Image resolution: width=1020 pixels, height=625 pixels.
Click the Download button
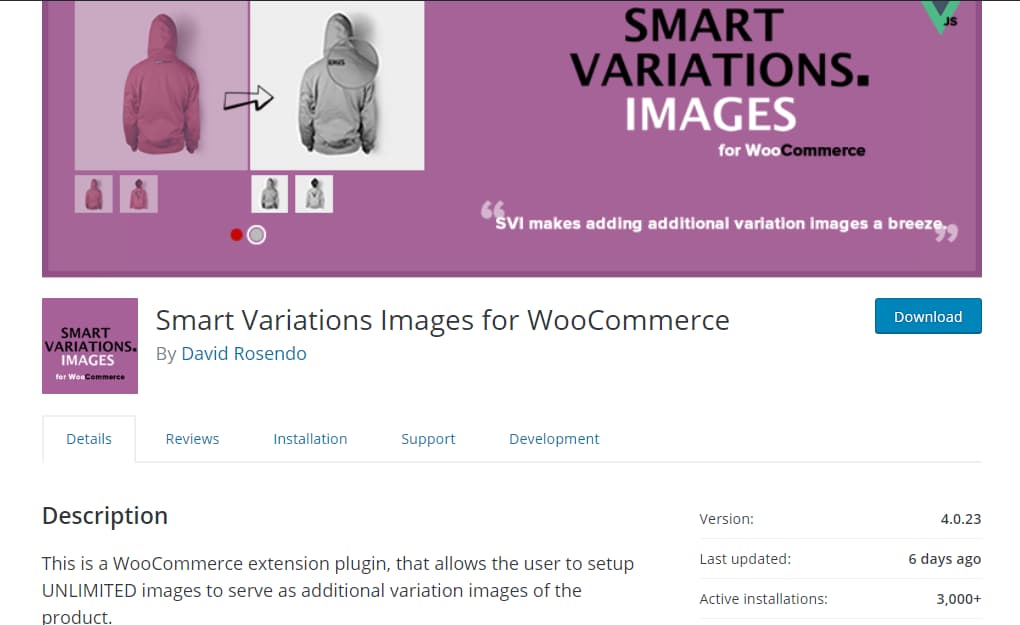coord(928,316)
